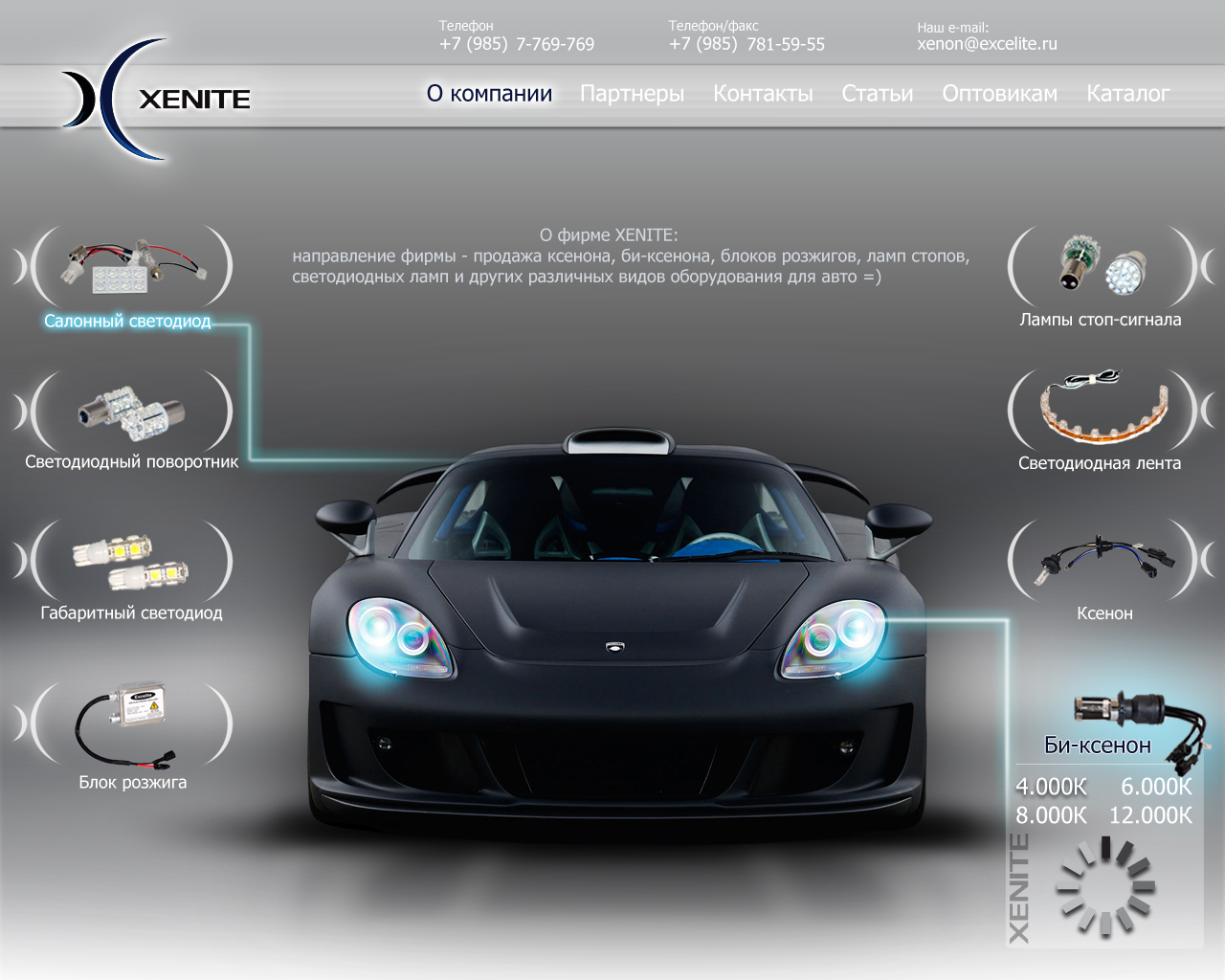Click fax number +7 (985) 781-59-55

746,44
